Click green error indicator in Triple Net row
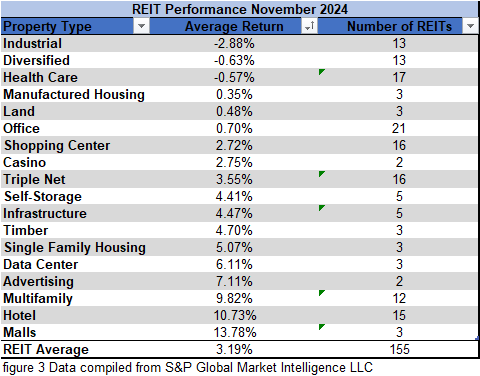The width and height of the screenshot is (480, 376). [321, 174]
